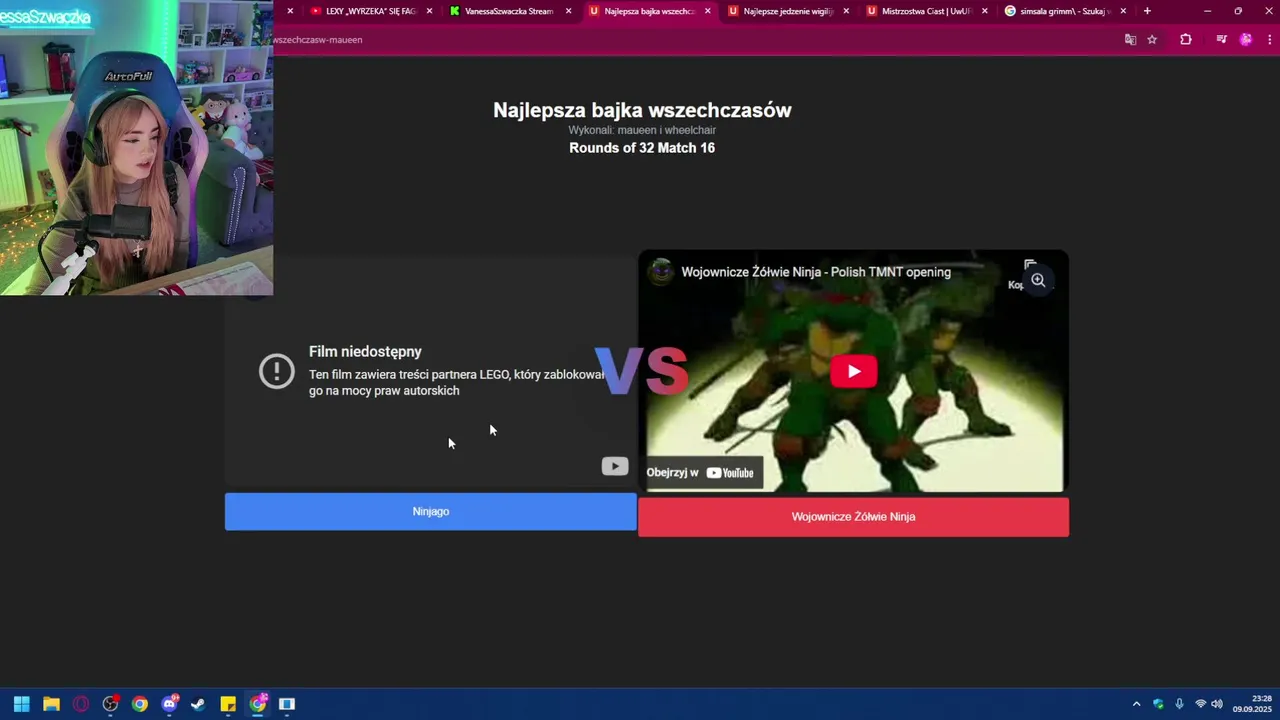Vote for Wojownicze Żółwie Ninja red button
Image resolution: width=1280 pixels, height=720 pixels.
pos(853,517)
